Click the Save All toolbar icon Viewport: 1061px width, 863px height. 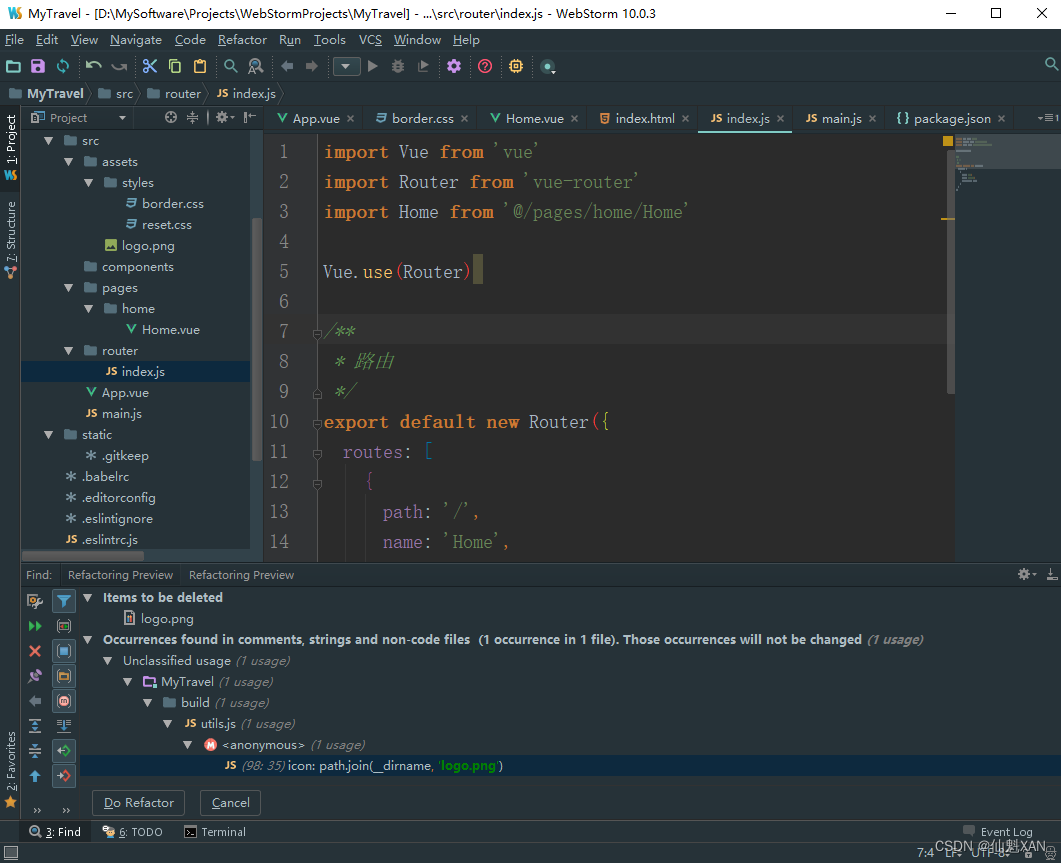(x=38, y=66)
